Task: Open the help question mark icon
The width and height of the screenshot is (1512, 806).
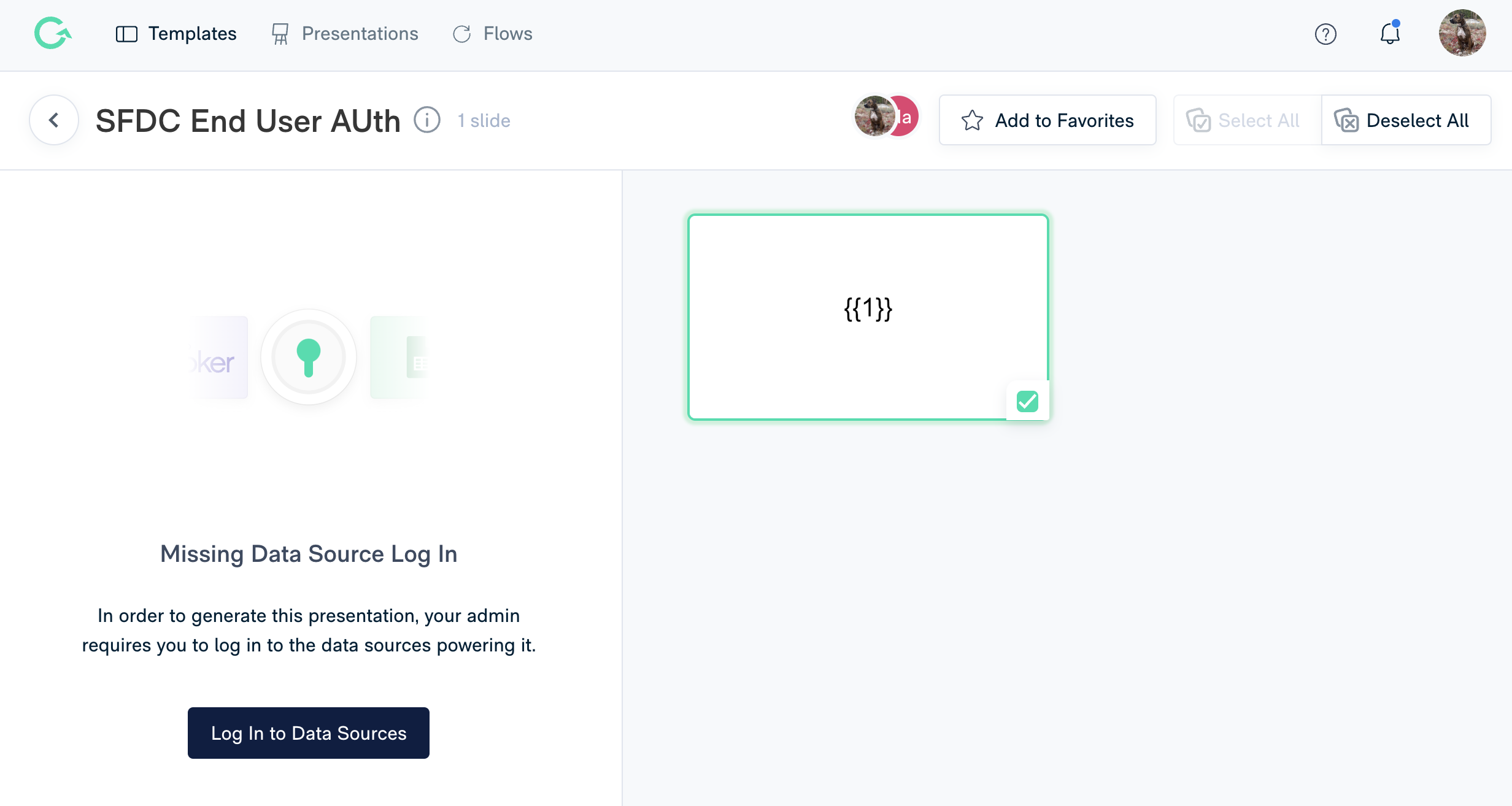Action: coord(1325,34)
